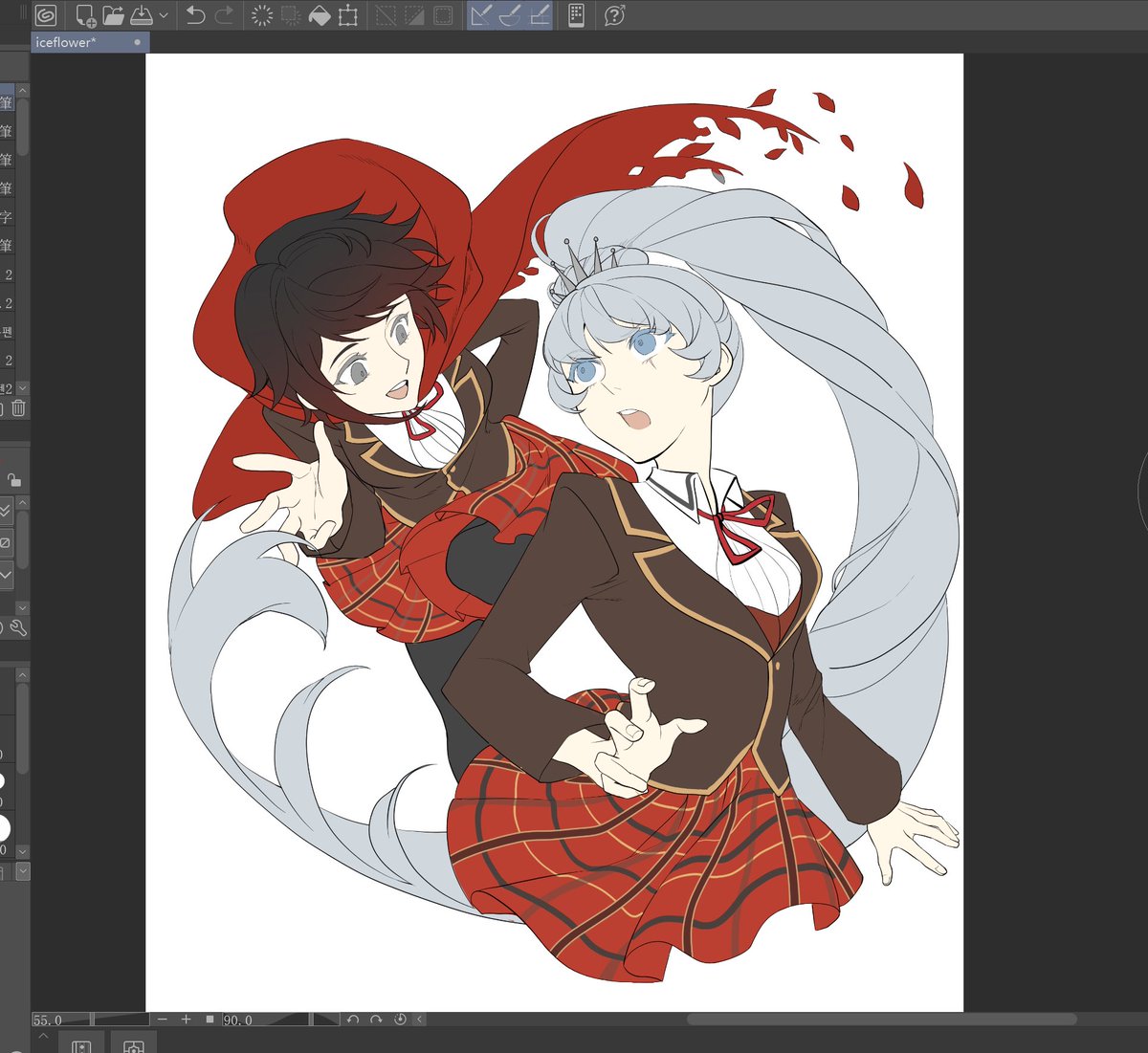Toggle snap to grid
Screen dimensions: 1148x1053
click(x=539, y=15)
